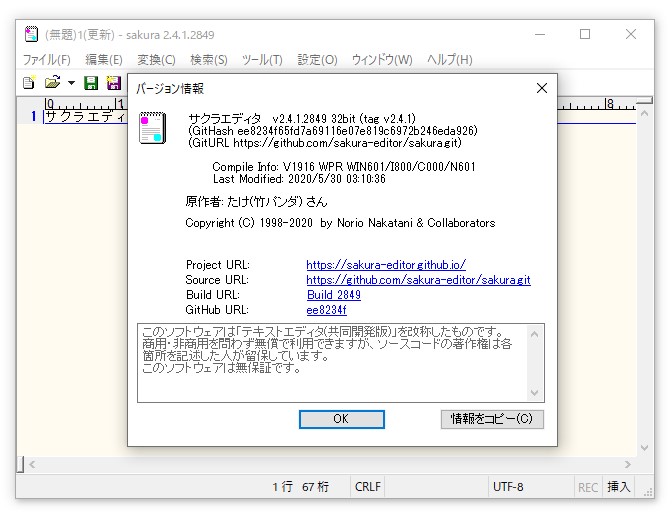672x519 pixels.
Task: Open the sakura-editor.github.io Project URL link
Action: 386,265
